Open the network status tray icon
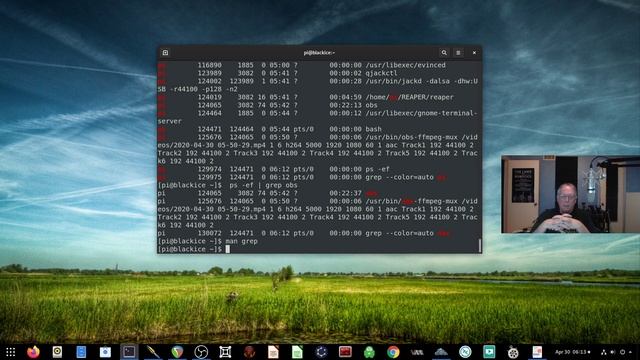 pyautogui.click(x=604, y=352)
